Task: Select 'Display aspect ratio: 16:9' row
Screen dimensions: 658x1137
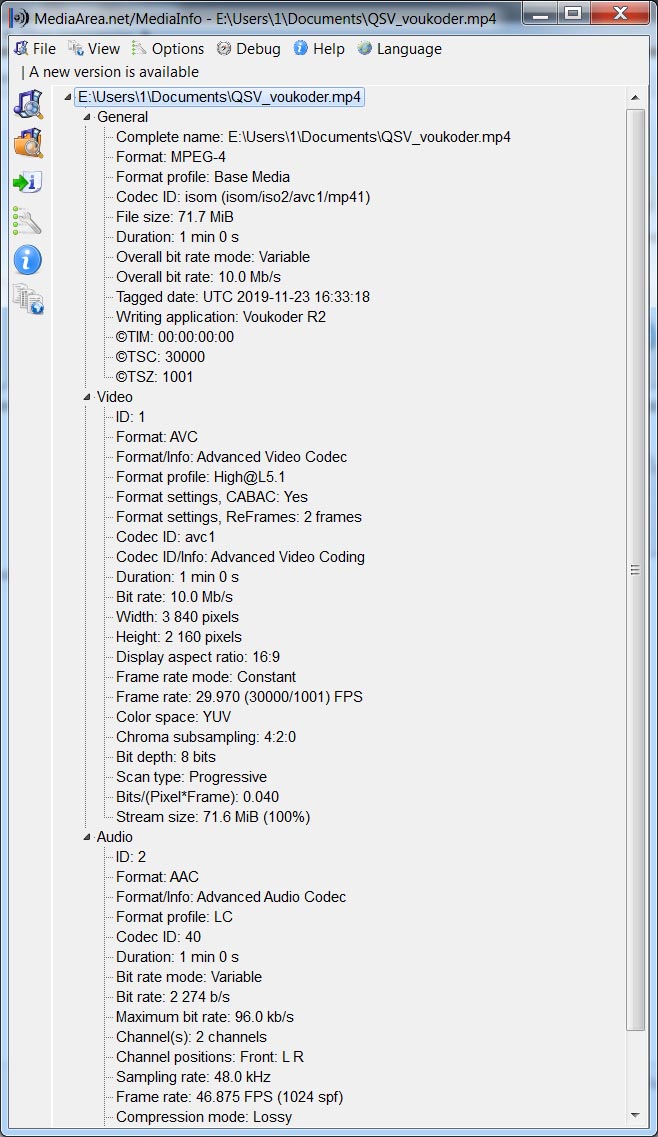Action: [x=198, y=657]
